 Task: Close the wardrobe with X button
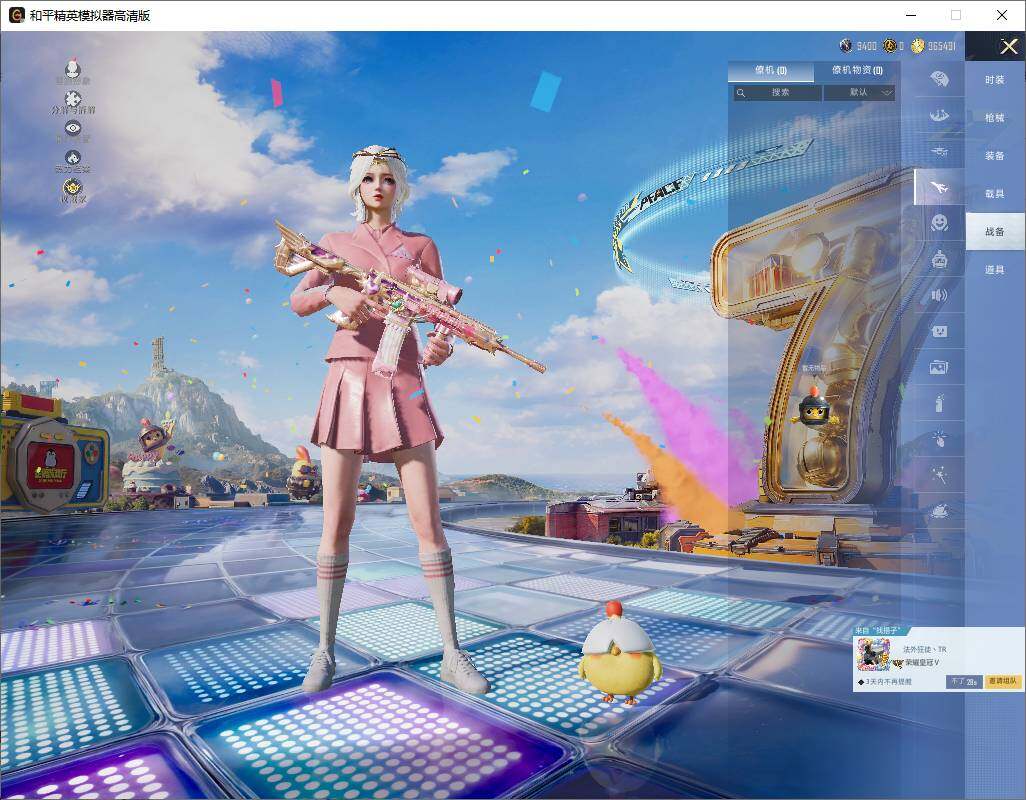[x=1008, y=46]
